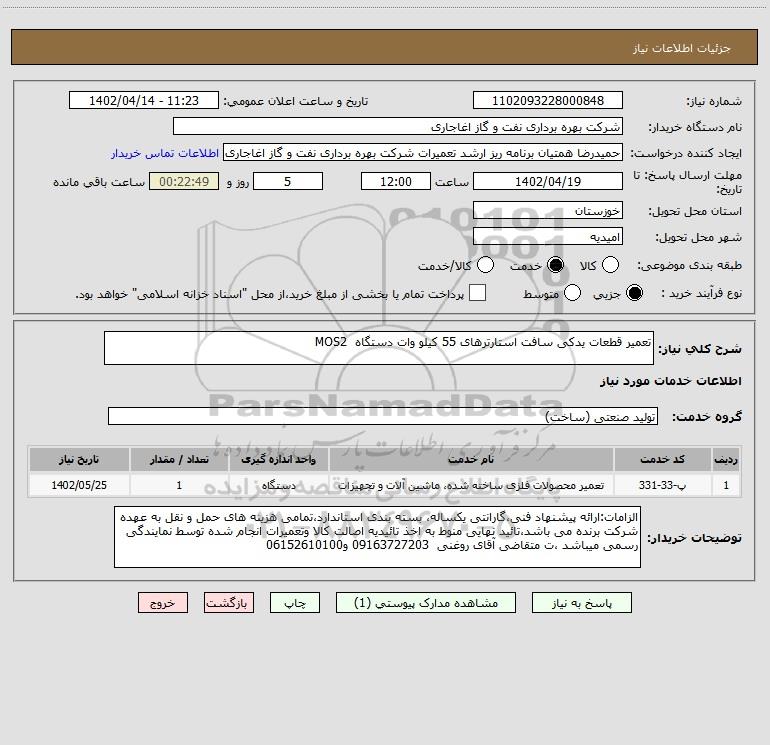Click the پاسخ به نیاز button
Screen dimensions: 770x745
[x=581, y=603]
